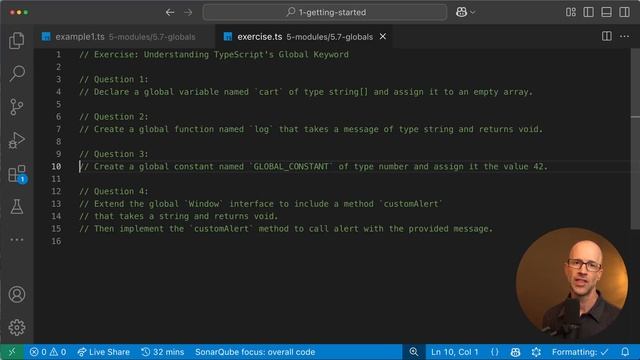Click the comment line for Question 1:
Image resolution: width=640 pixels, height=360 pixels.
click(114, 79)
